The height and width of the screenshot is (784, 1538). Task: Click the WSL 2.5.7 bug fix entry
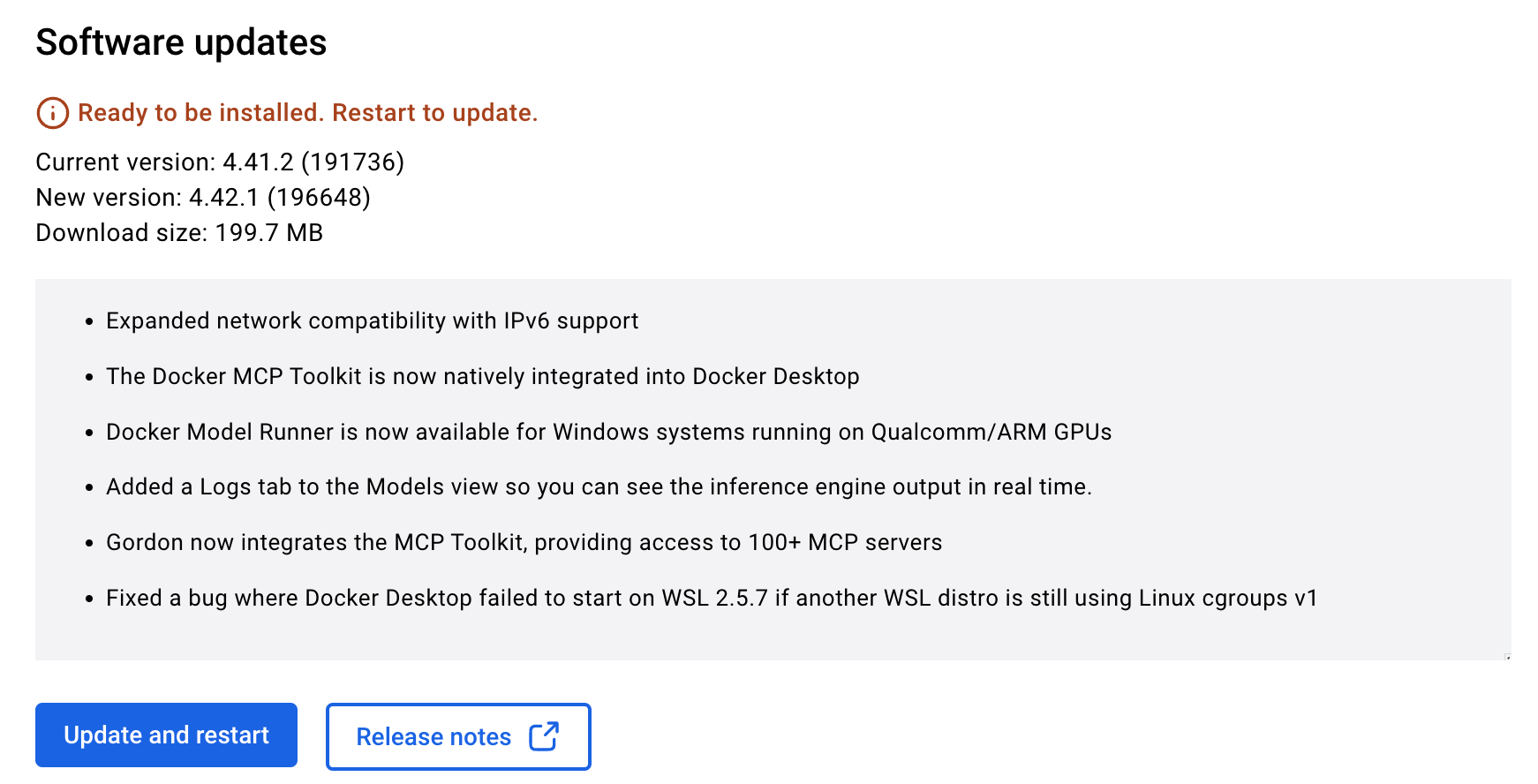point(712,598)
